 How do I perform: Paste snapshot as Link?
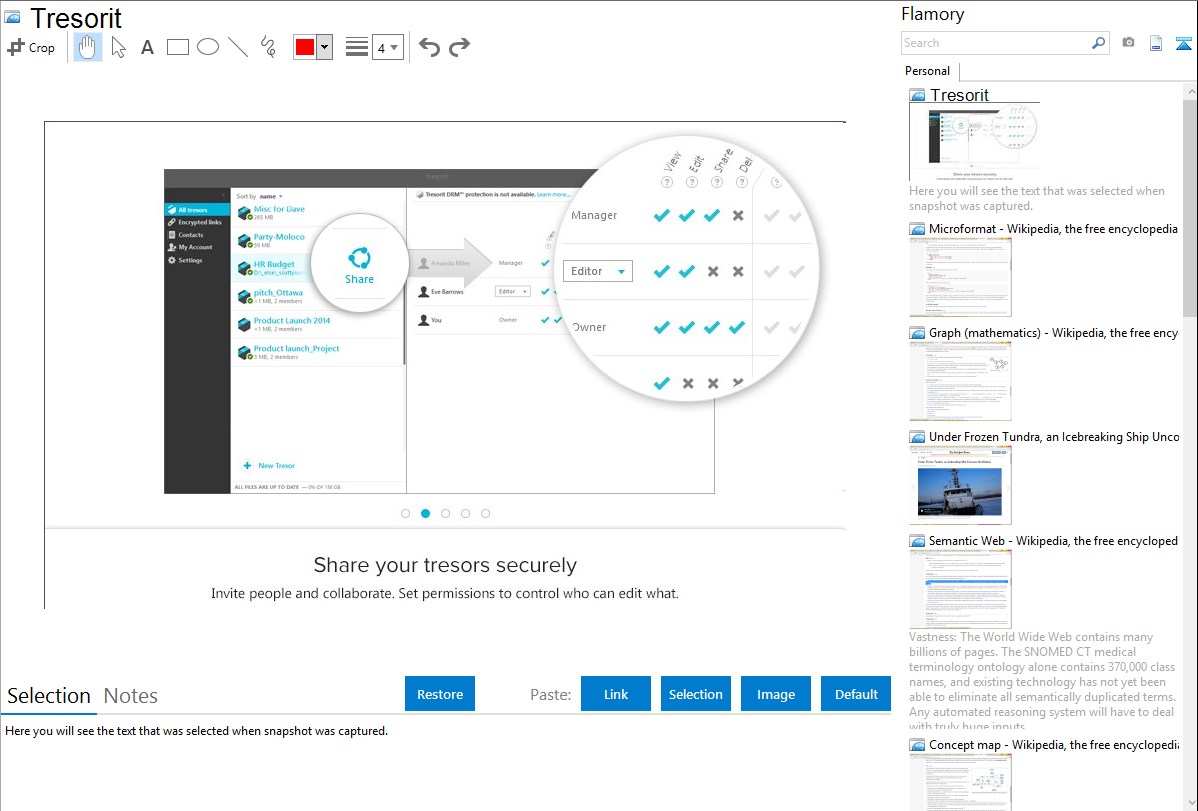(616, 694)
